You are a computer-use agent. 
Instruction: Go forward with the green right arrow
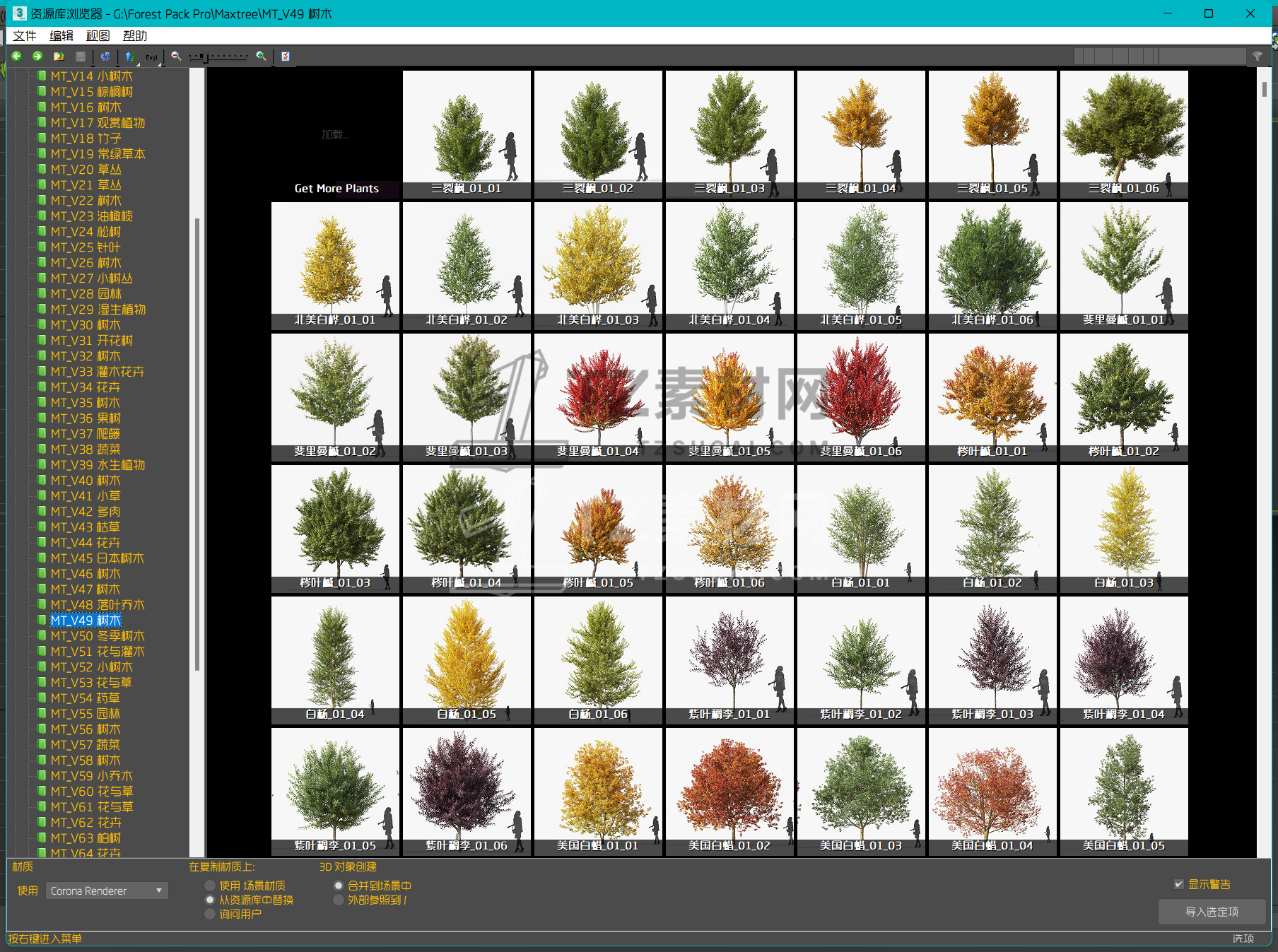pyautogui.click(x=37, y=57)
